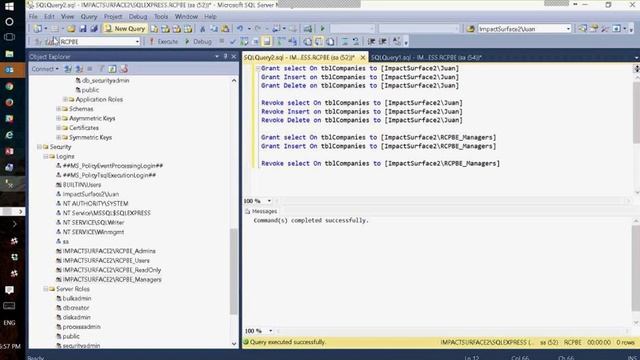Click the Increase Indent icon

point(383,42)
